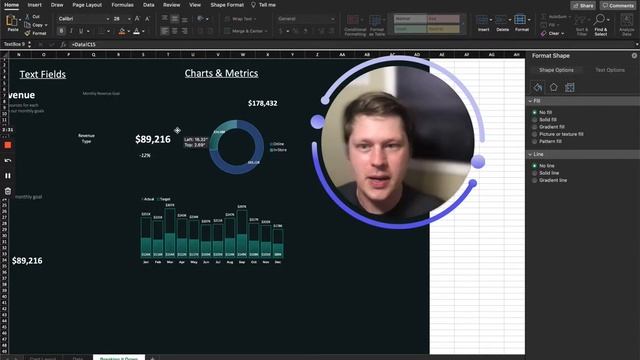
Task: Click the Insert cells icon
Action: click(x=482, y=20)
